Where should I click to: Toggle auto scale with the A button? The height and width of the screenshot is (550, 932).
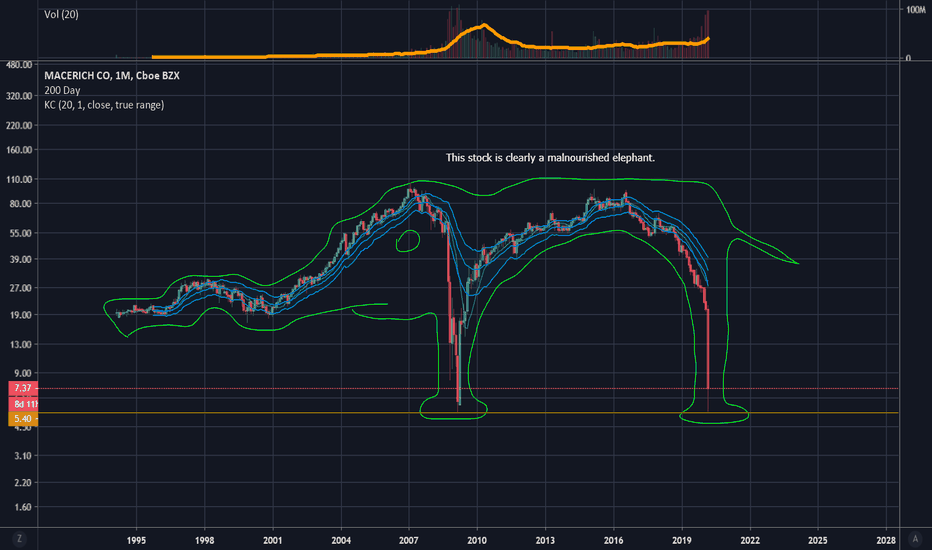pyautogui.click(x=915, y=539)
